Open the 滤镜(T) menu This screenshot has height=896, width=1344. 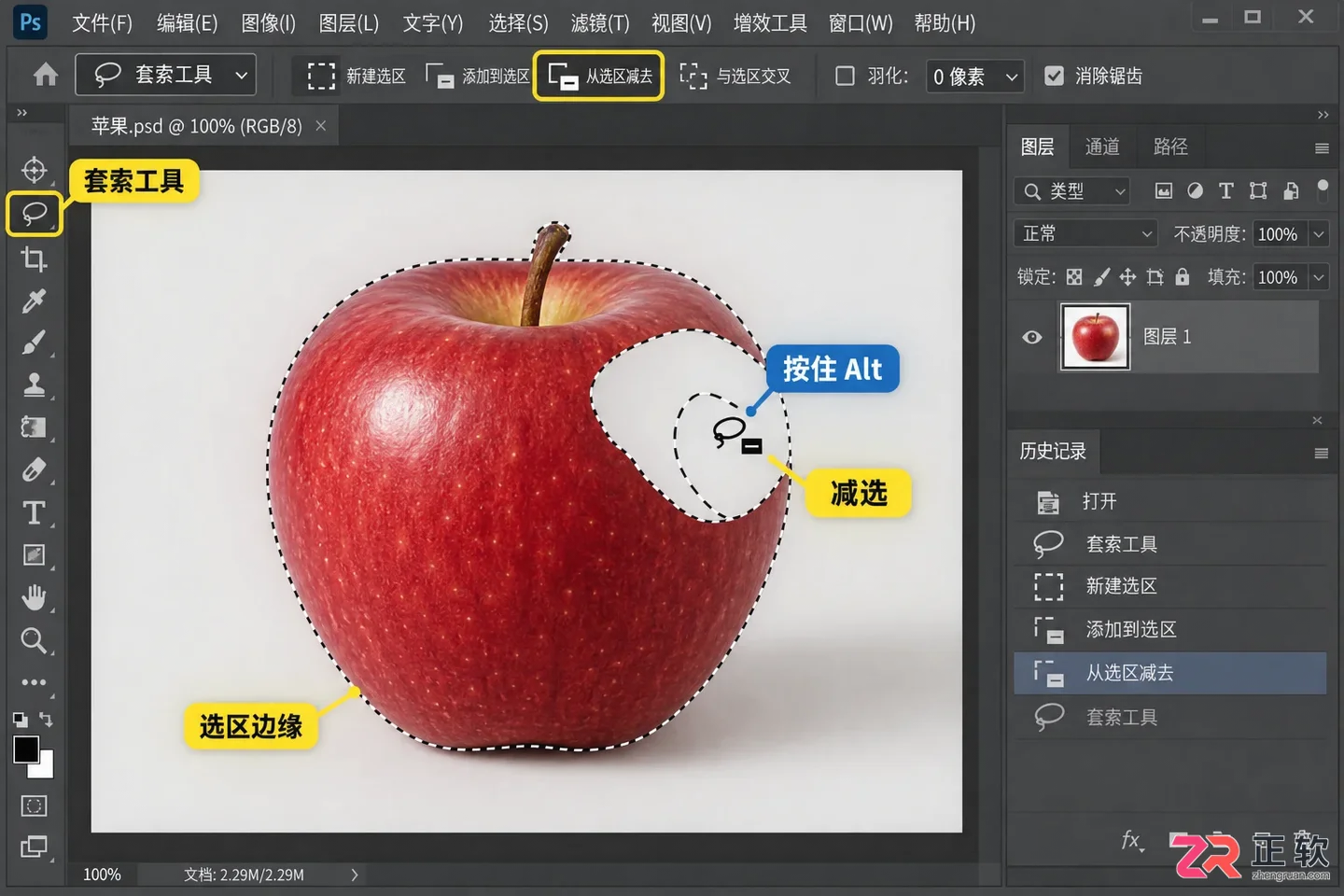coord(600,22)
